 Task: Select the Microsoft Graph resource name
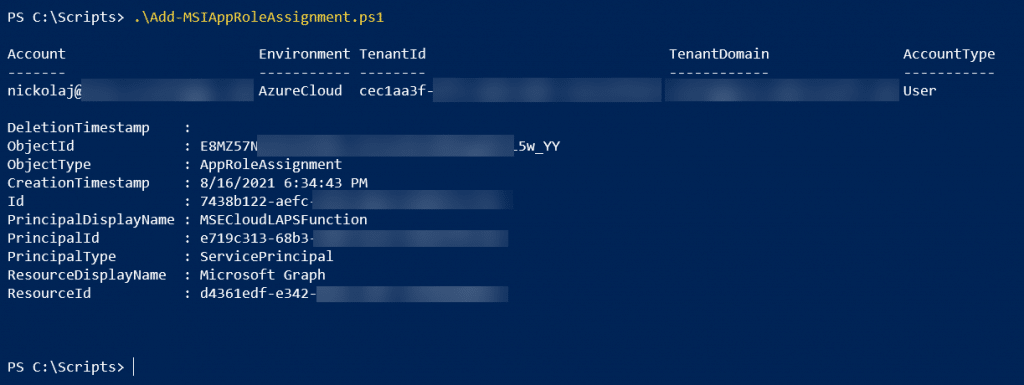263,275
